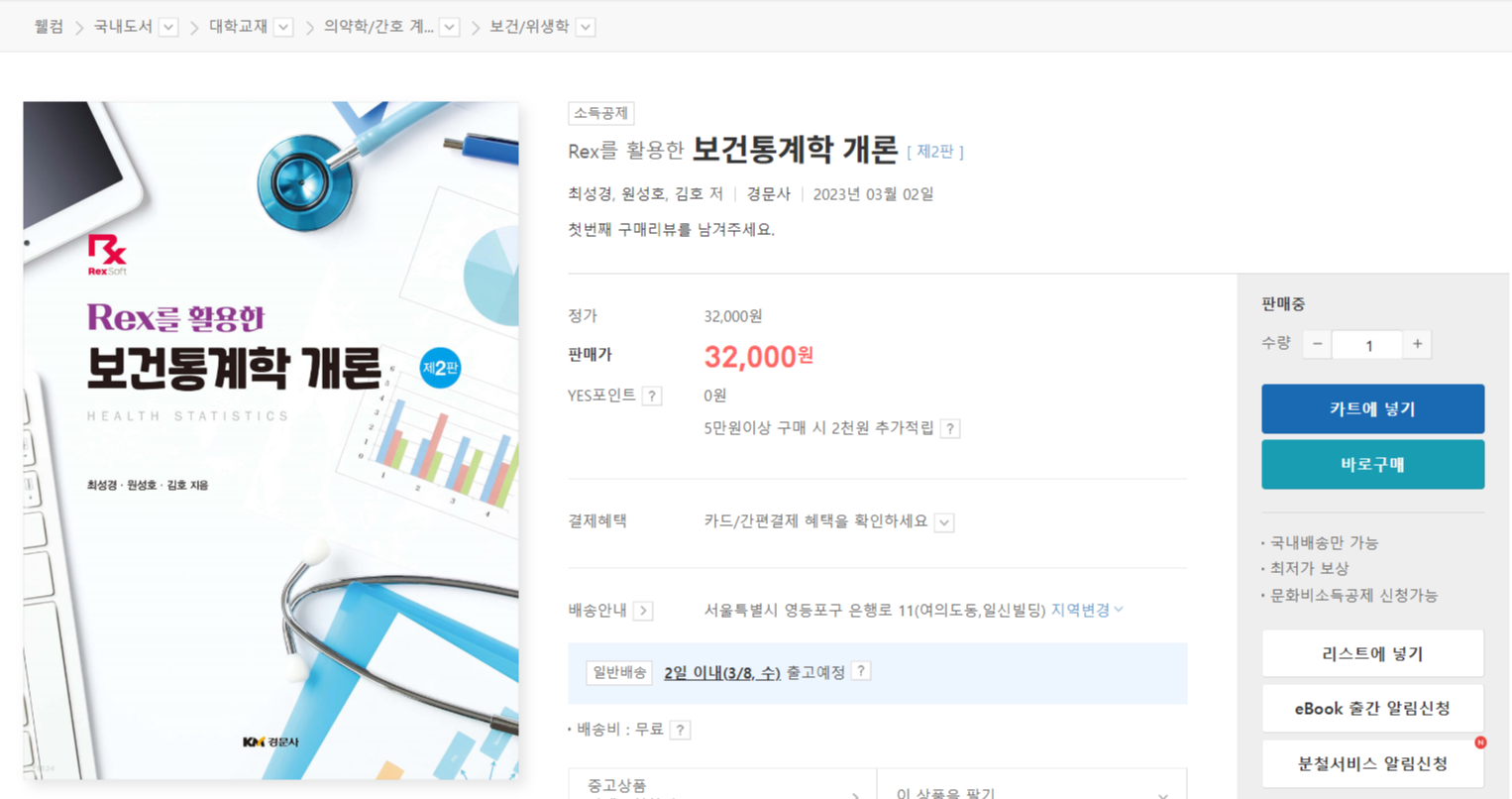
Task: Click help icon beside 2천원 추가적립
Action: [950, 428]
